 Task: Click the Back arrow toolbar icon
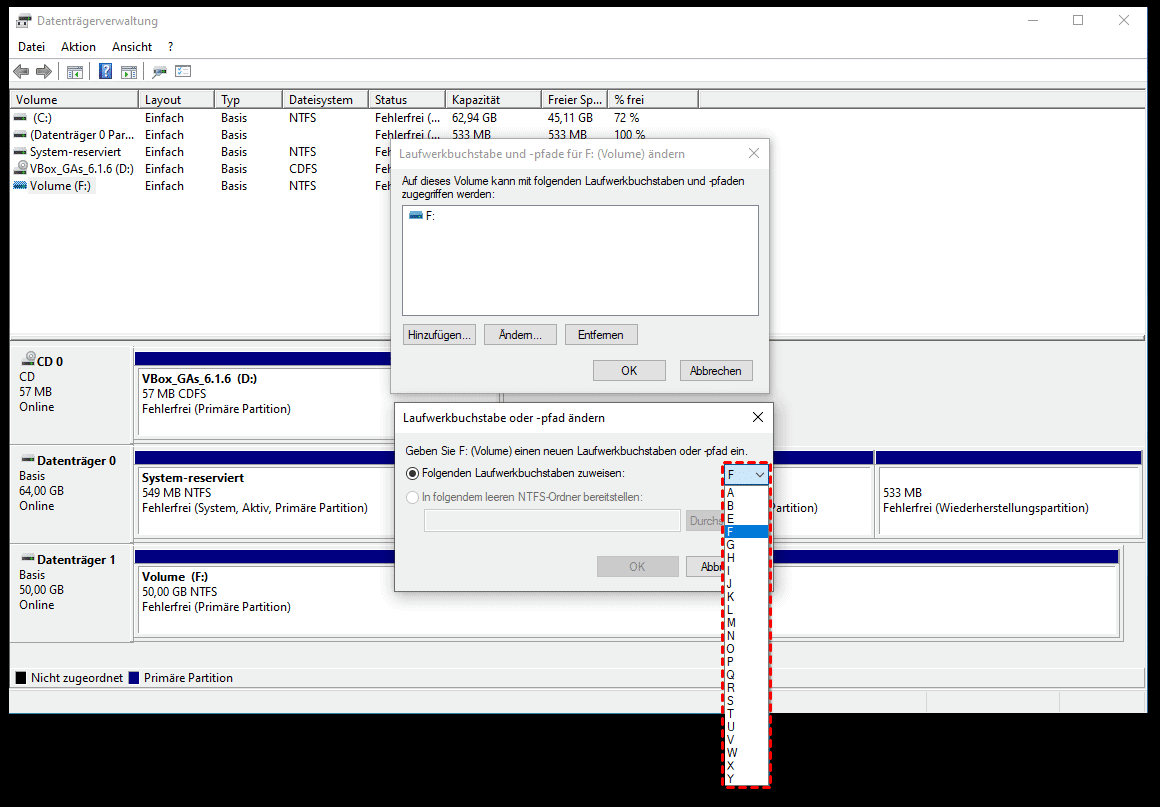pos(21,72)
